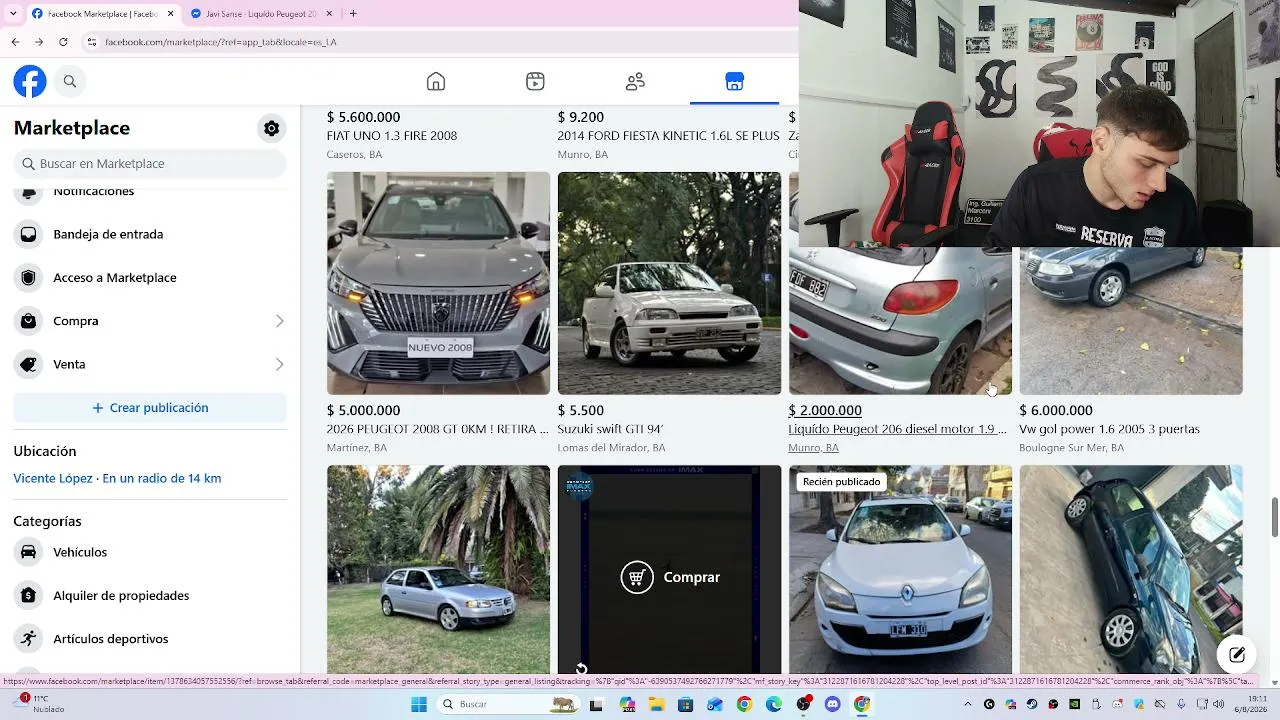Image resolution: width=1280 pixels, height=720 pixels.
Task: Click Comprar on the sponsored ad
Action: point(670,577)
